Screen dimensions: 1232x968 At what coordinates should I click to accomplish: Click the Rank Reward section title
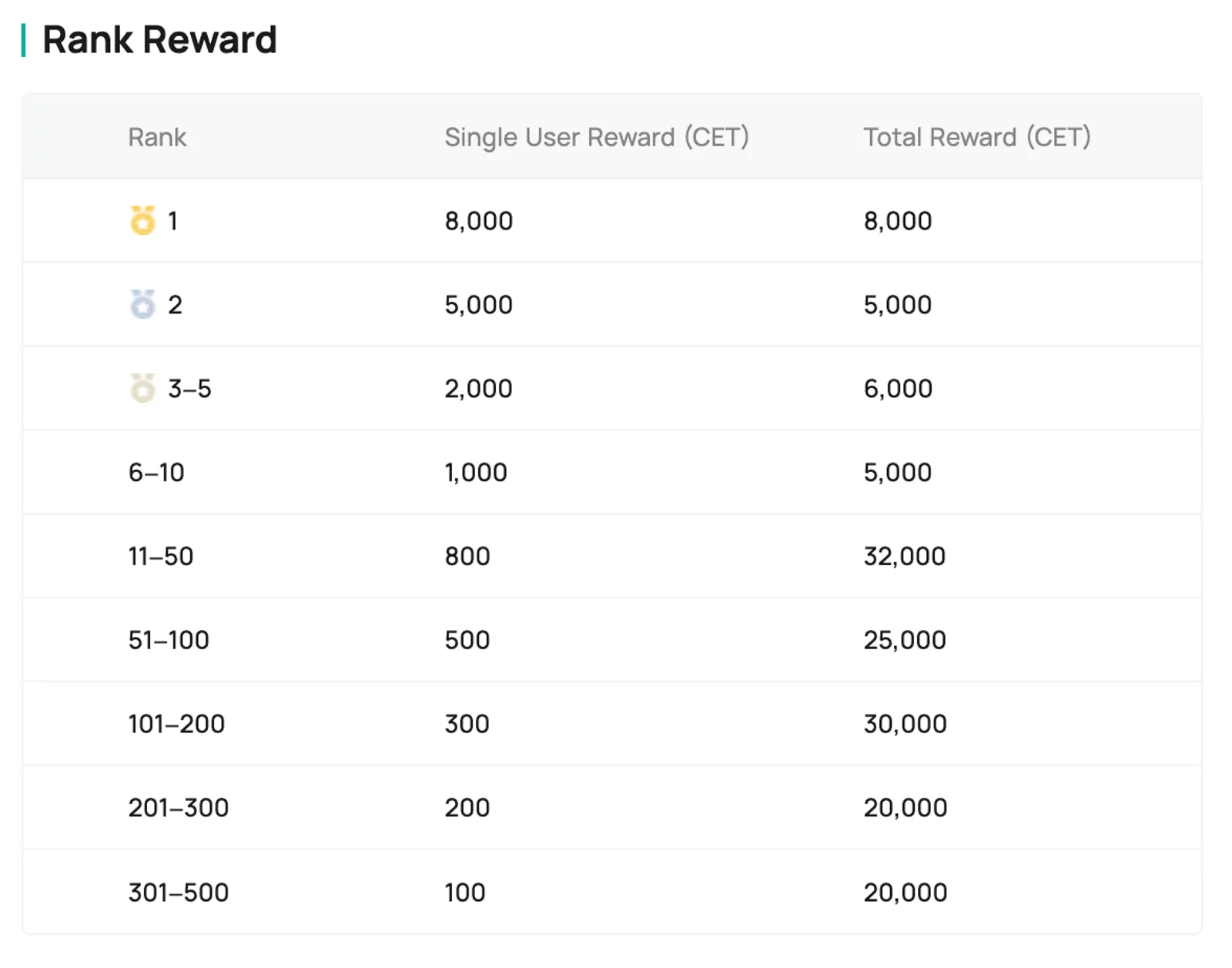point(159,40)
